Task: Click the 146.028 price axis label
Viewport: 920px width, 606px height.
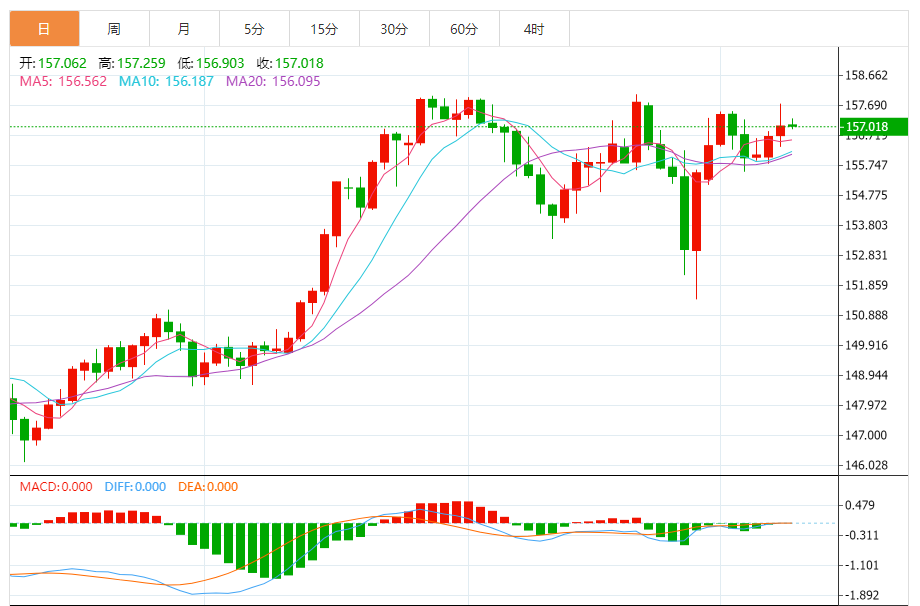Action: click(x=866, y=465)
